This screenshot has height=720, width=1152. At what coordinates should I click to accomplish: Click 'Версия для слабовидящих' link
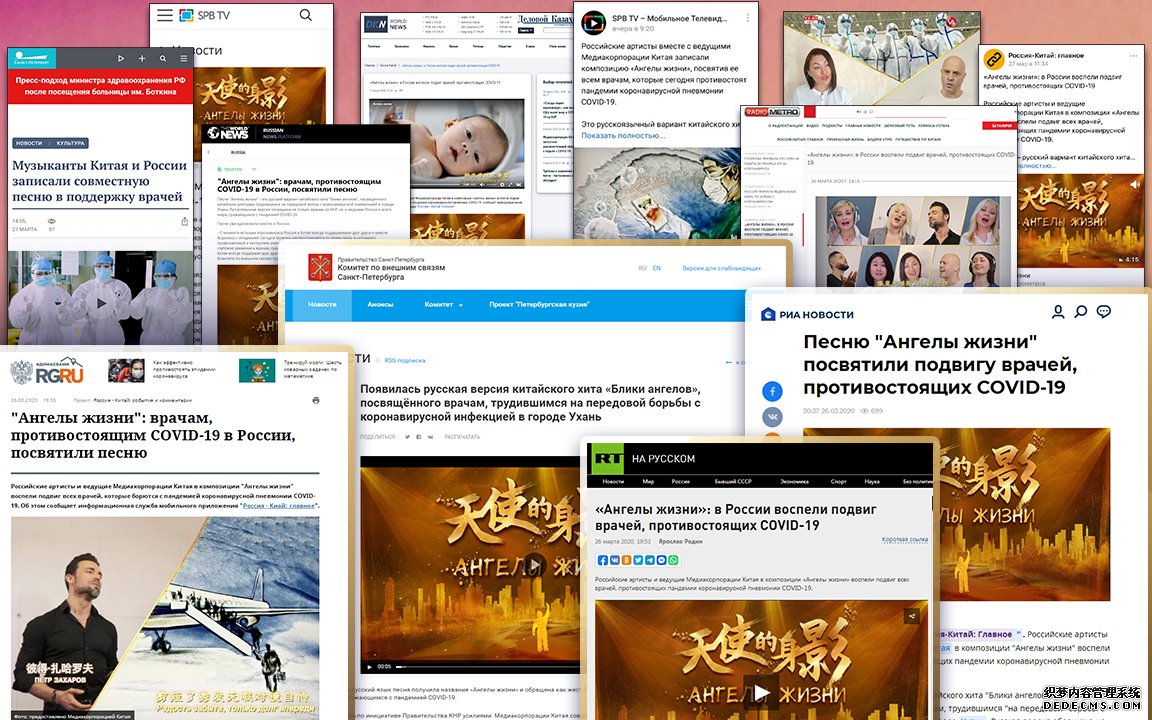[721, 268]
